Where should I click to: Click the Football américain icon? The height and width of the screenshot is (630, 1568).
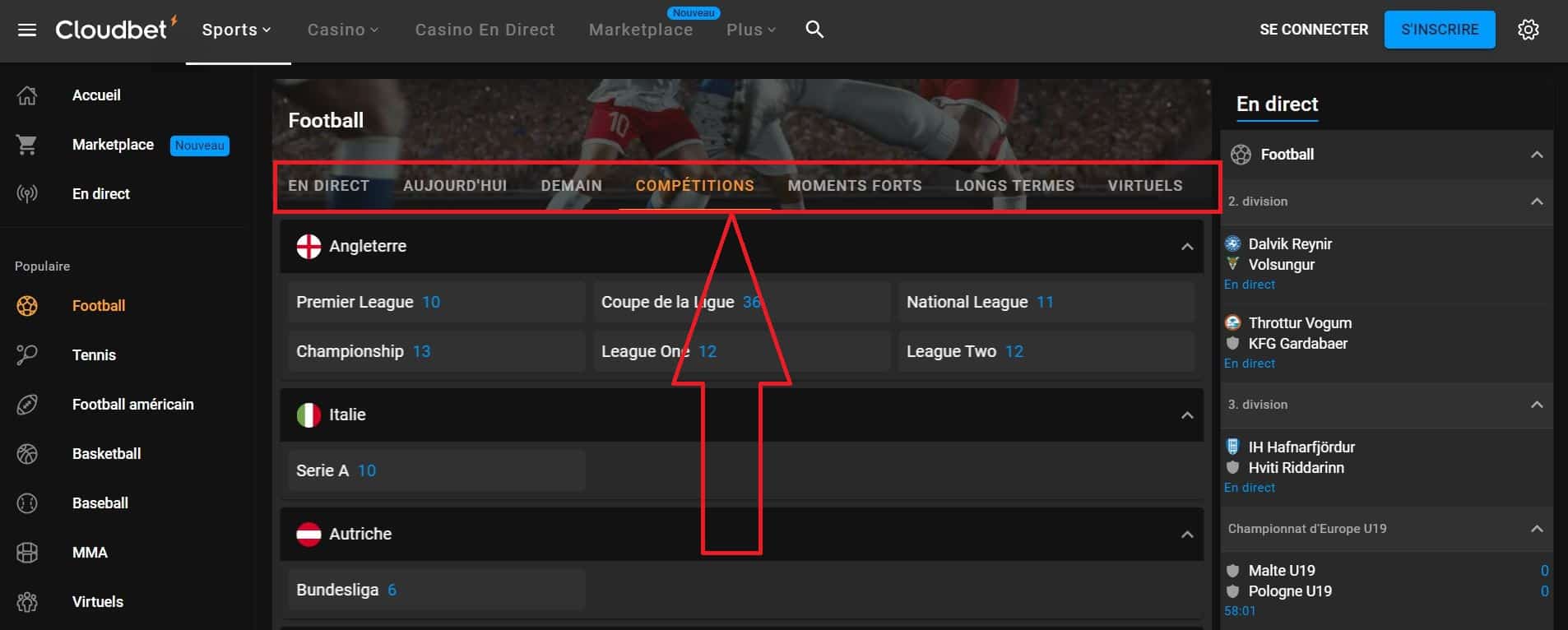[x=27, y=405]
